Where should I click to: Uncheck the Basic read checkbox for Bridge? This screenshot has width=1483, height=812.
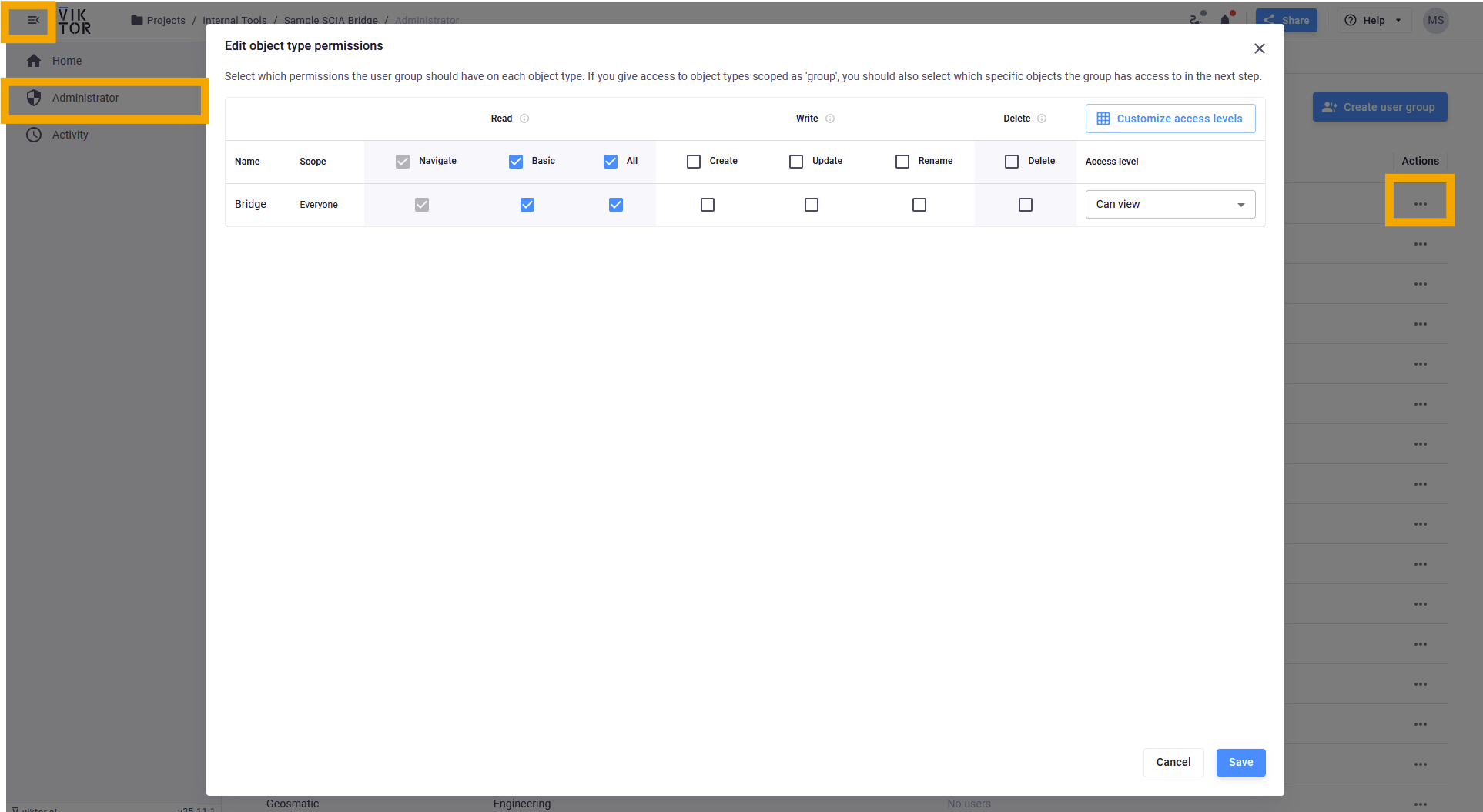(x=527, y=205)
